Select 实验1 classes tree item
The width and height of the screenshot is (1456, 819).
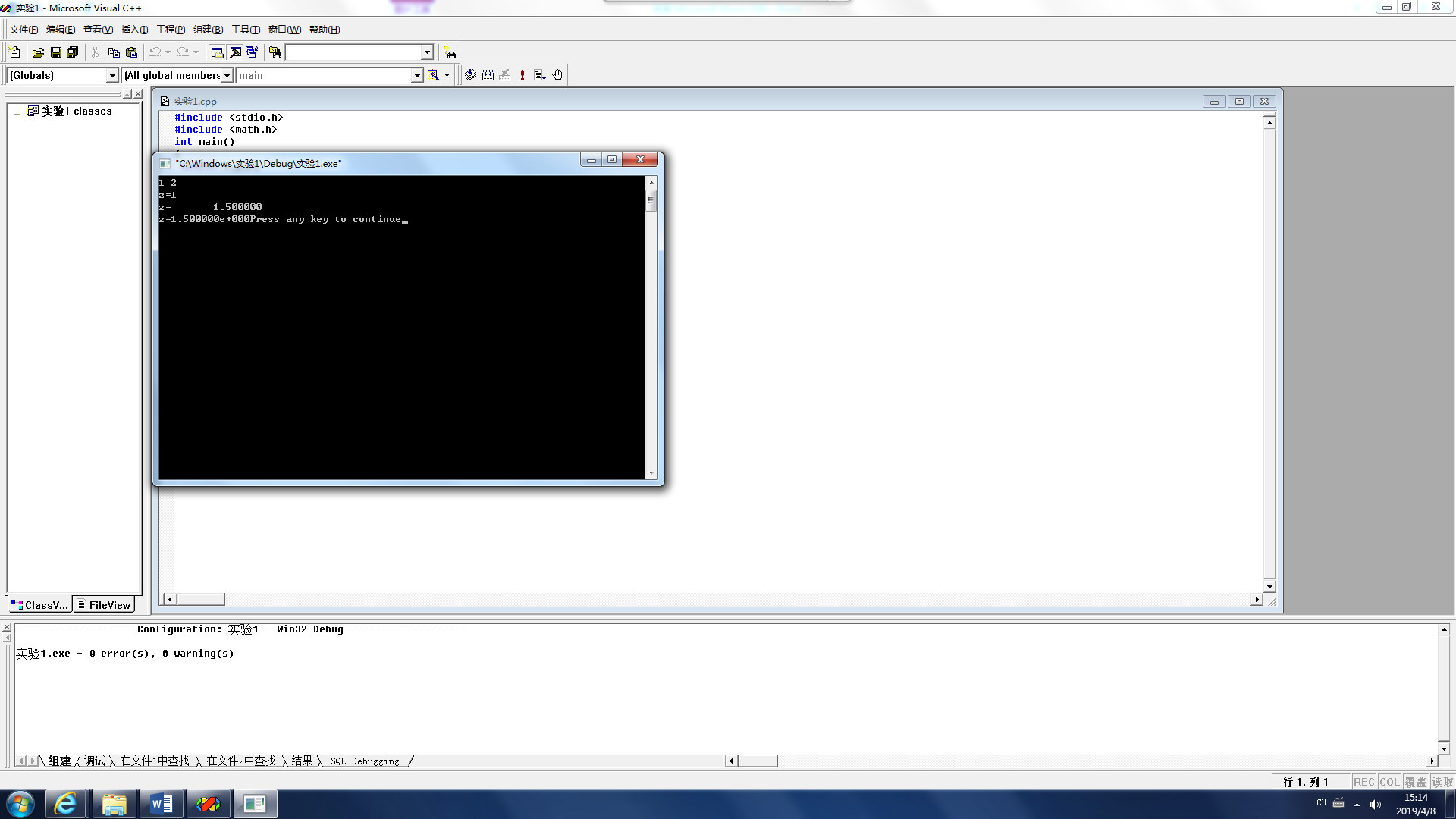tap(77, 111)
